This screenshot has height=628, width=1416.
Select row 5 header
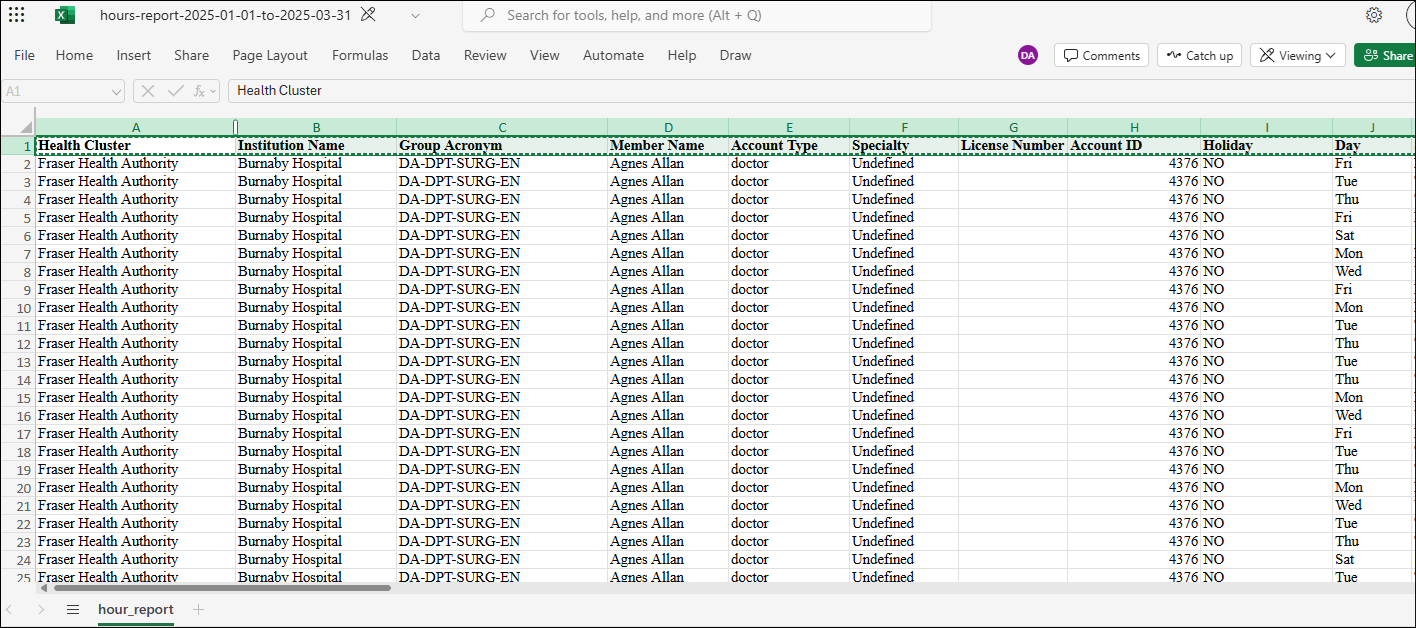(x=17, y=217)
